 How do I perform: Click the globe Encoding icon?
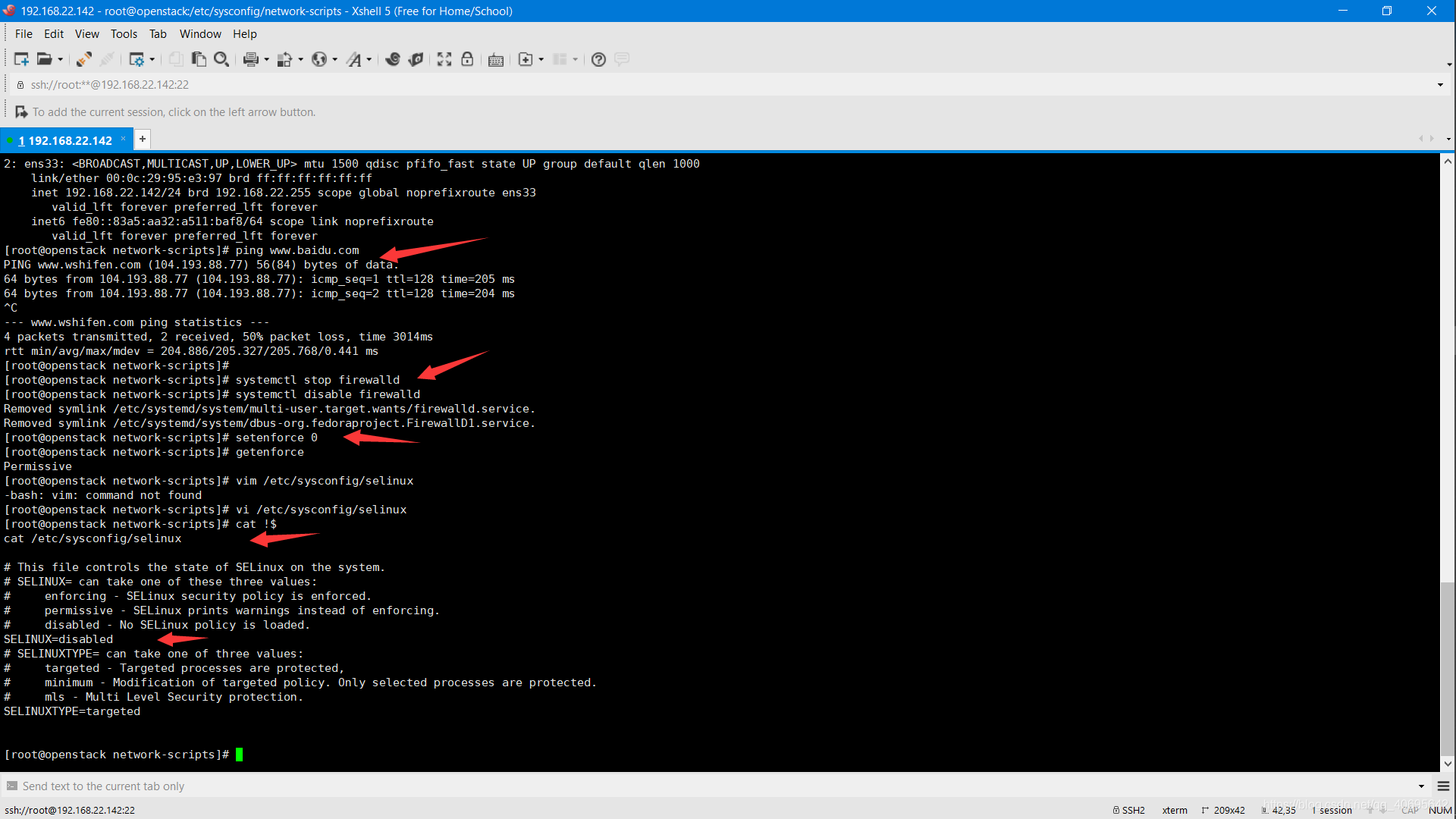319,59
